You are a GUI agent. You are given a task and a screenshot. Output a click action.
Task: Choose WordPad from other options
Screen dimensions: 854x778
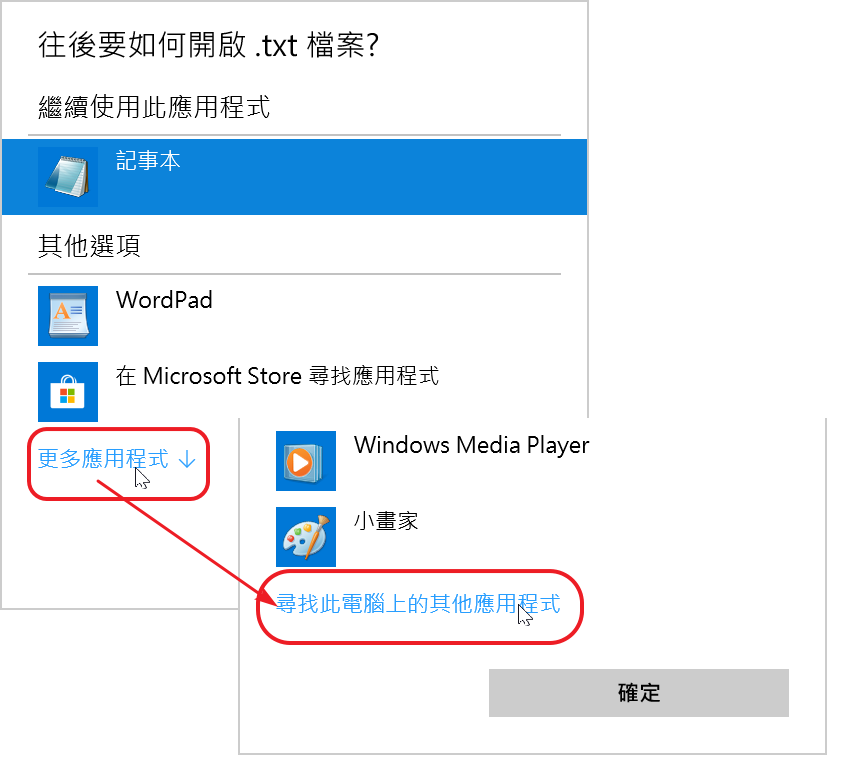coord(164,300)
